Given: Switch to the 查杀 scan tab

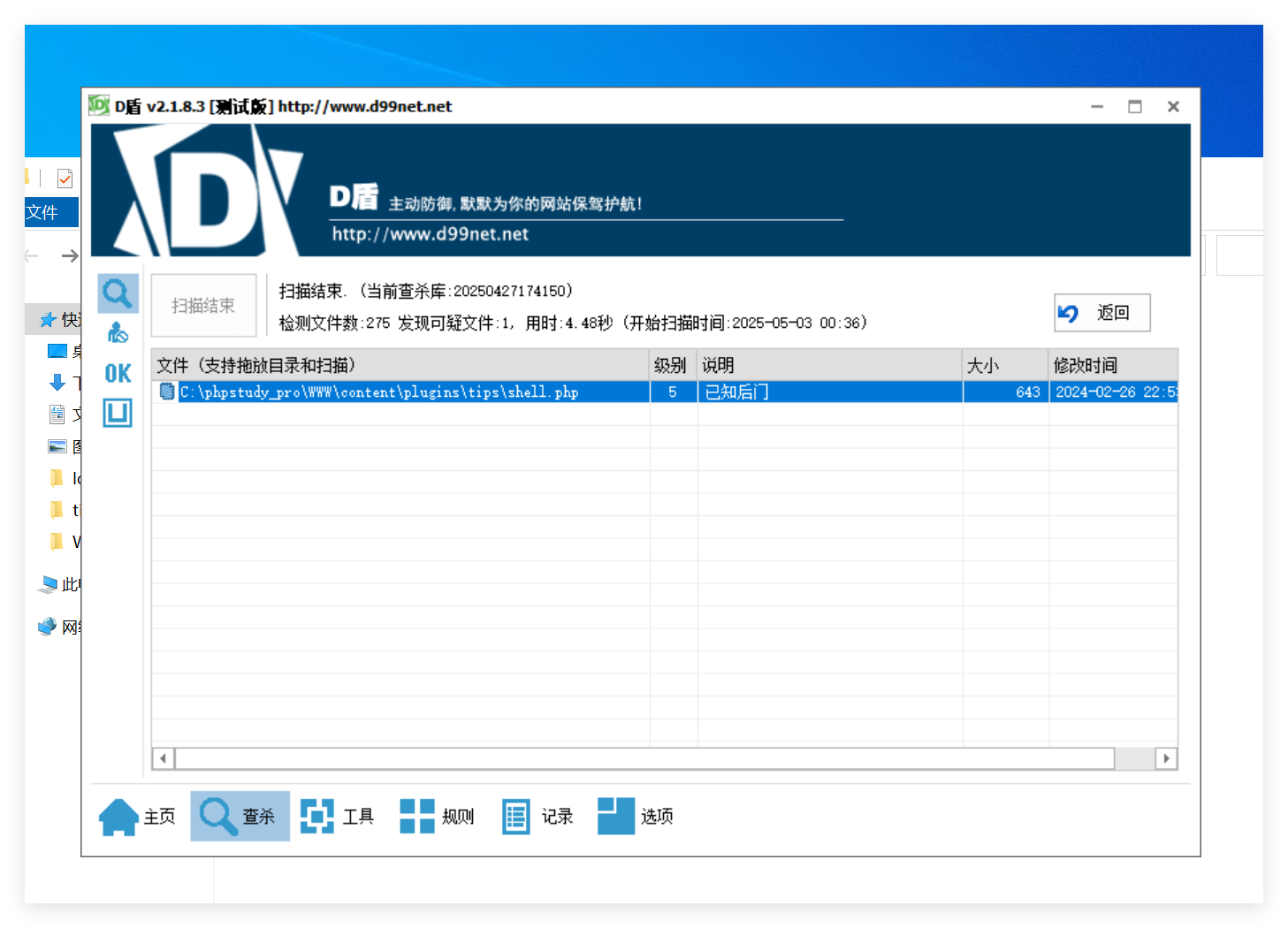Looking at the screenshot, I should (x=240, y=817).
